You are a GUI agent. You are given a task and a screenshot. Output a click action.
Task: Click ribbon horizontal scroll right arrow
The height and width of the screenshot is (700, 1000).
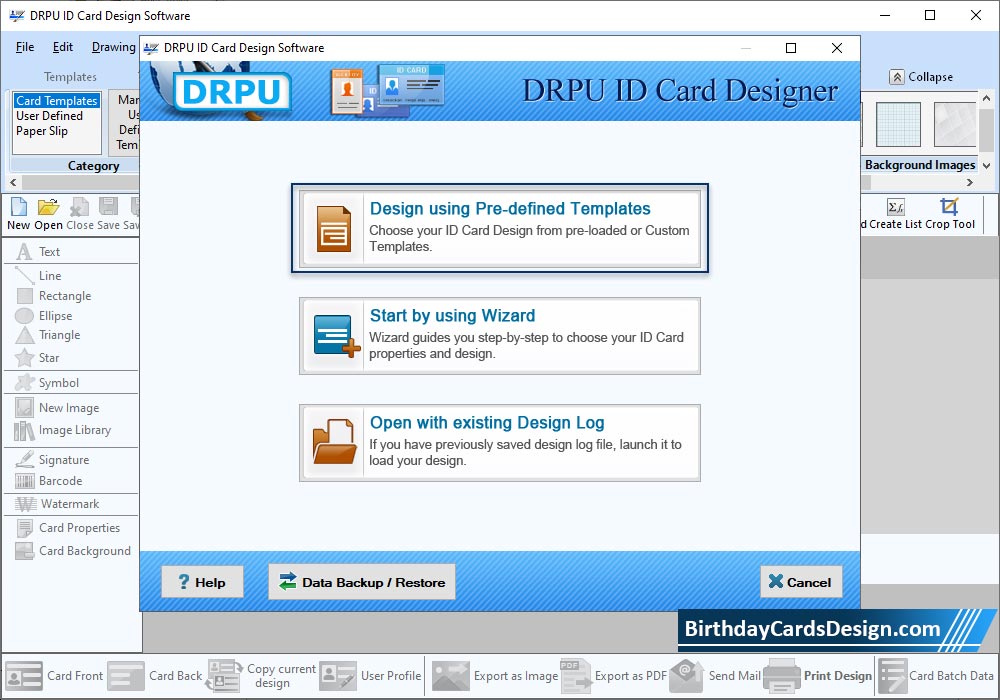click(970, 183)
